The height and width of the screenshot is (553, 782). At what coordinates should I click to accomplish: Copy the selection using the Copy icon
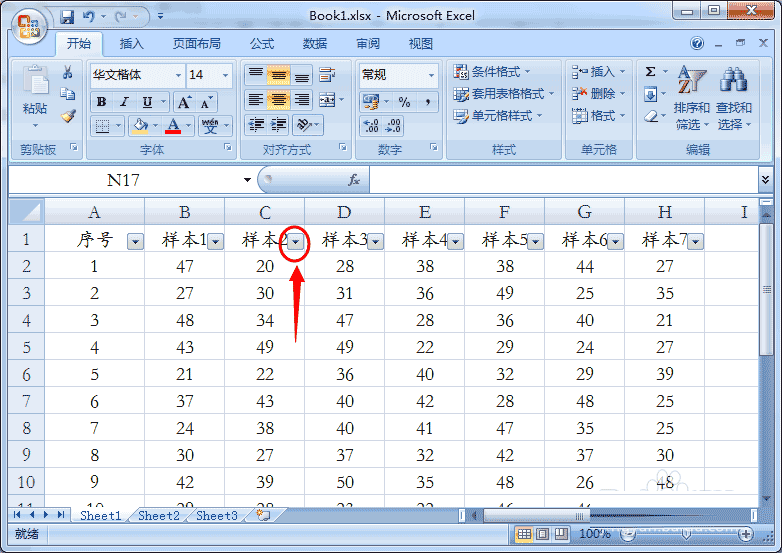(67, 94)
